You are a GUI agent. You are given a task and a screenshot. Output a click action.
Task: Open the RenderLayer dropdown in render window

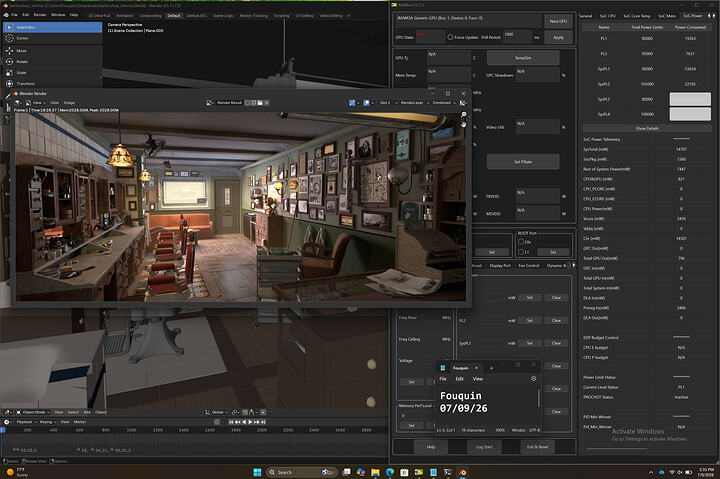[x=414, y=103]
